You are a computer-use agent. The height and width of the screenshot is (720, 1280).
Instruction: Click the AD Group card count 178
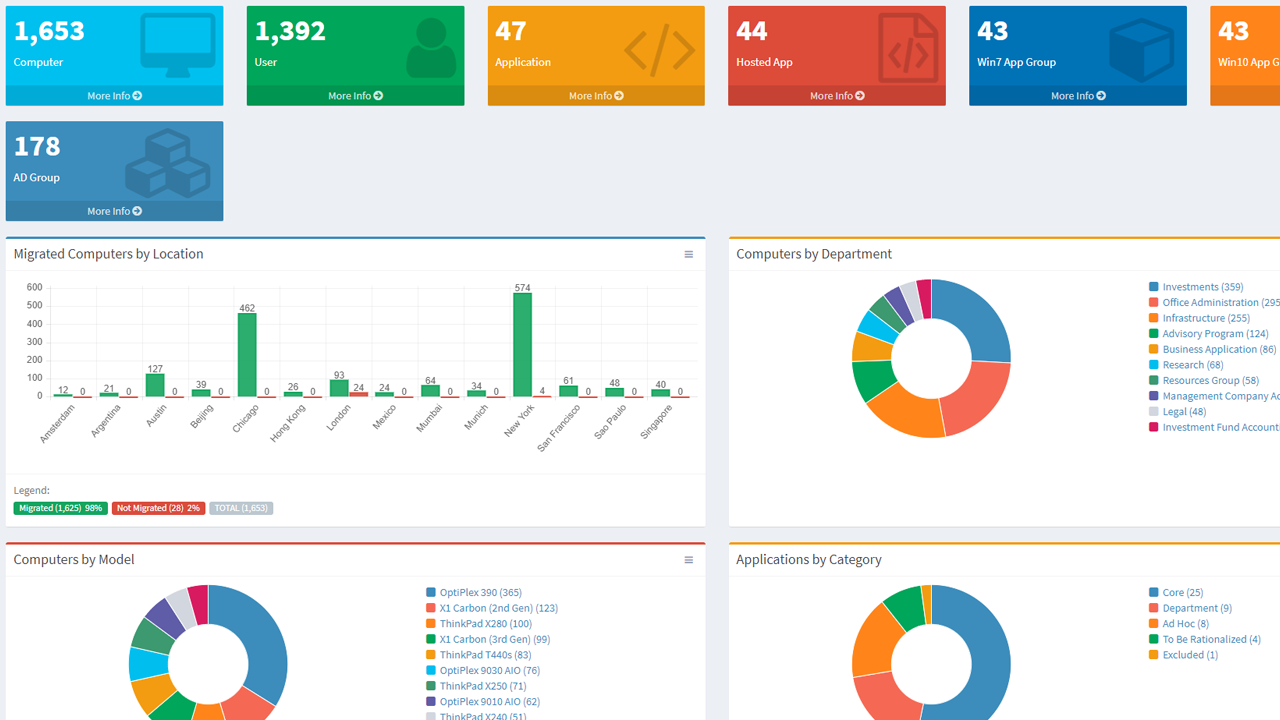[x=37, y=146]
